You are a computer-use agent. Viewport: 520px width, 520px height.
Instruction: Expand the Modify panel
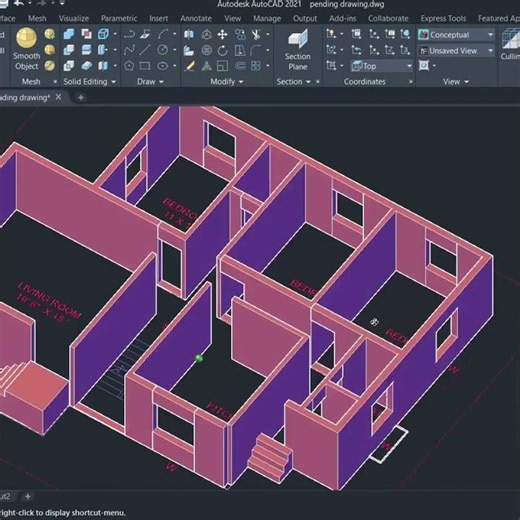pos(227,81)
